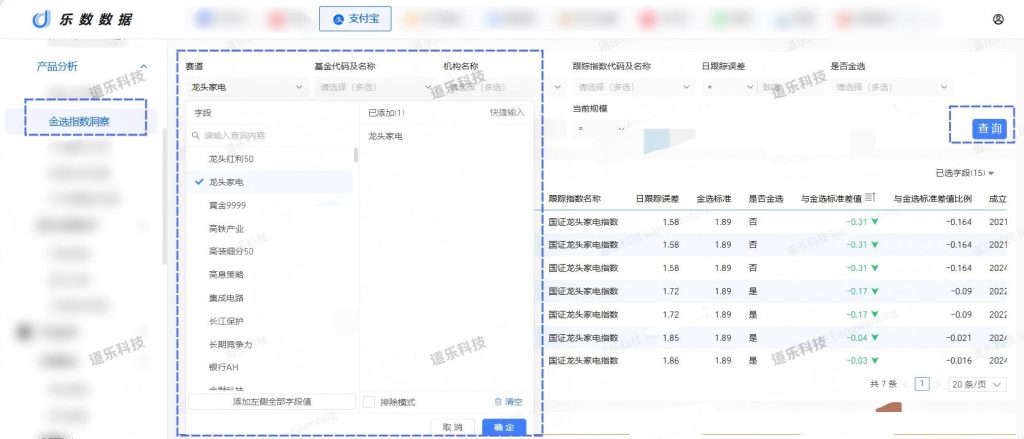The height and width of the screenshot is (439, 1024).
Task: Click 添加左侧全部字段值 button
Action: [271, 402]
